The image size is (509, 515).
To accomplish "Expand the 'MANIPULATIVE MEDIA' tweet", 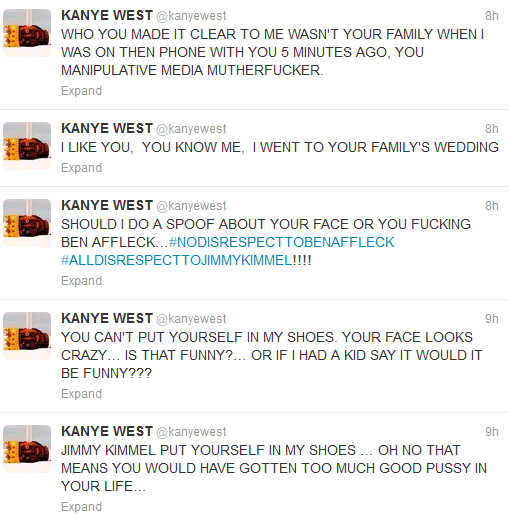I will point(81,91).
